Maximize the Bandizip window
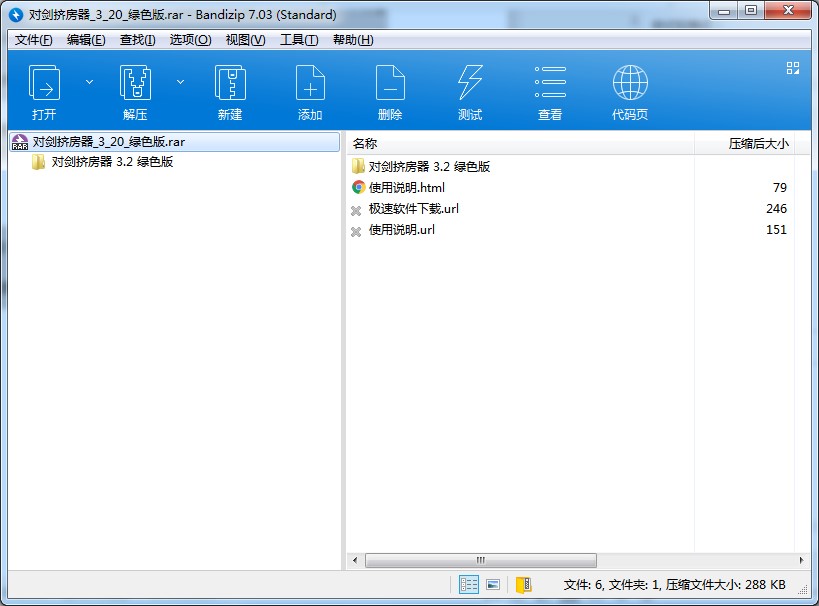 click(x=751, y=11)
